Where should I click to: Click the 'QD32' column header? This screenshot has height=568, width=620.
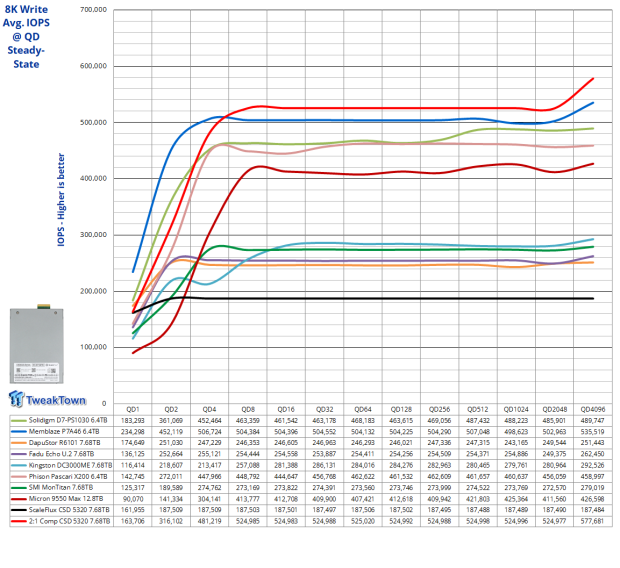[324, 409]
